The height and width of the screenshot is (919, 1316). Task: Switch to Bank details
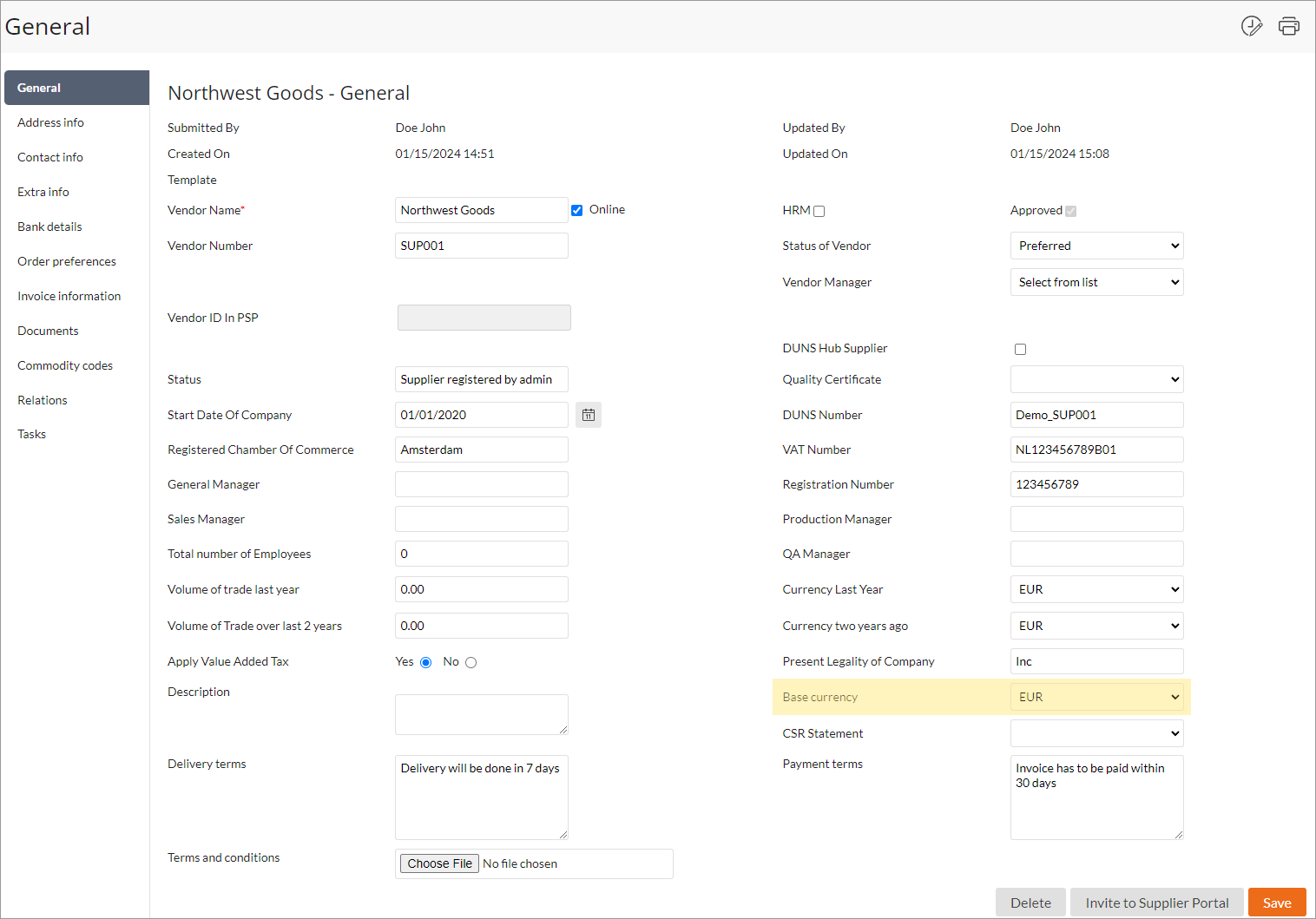pyautogui.click(x=49, y=226)
